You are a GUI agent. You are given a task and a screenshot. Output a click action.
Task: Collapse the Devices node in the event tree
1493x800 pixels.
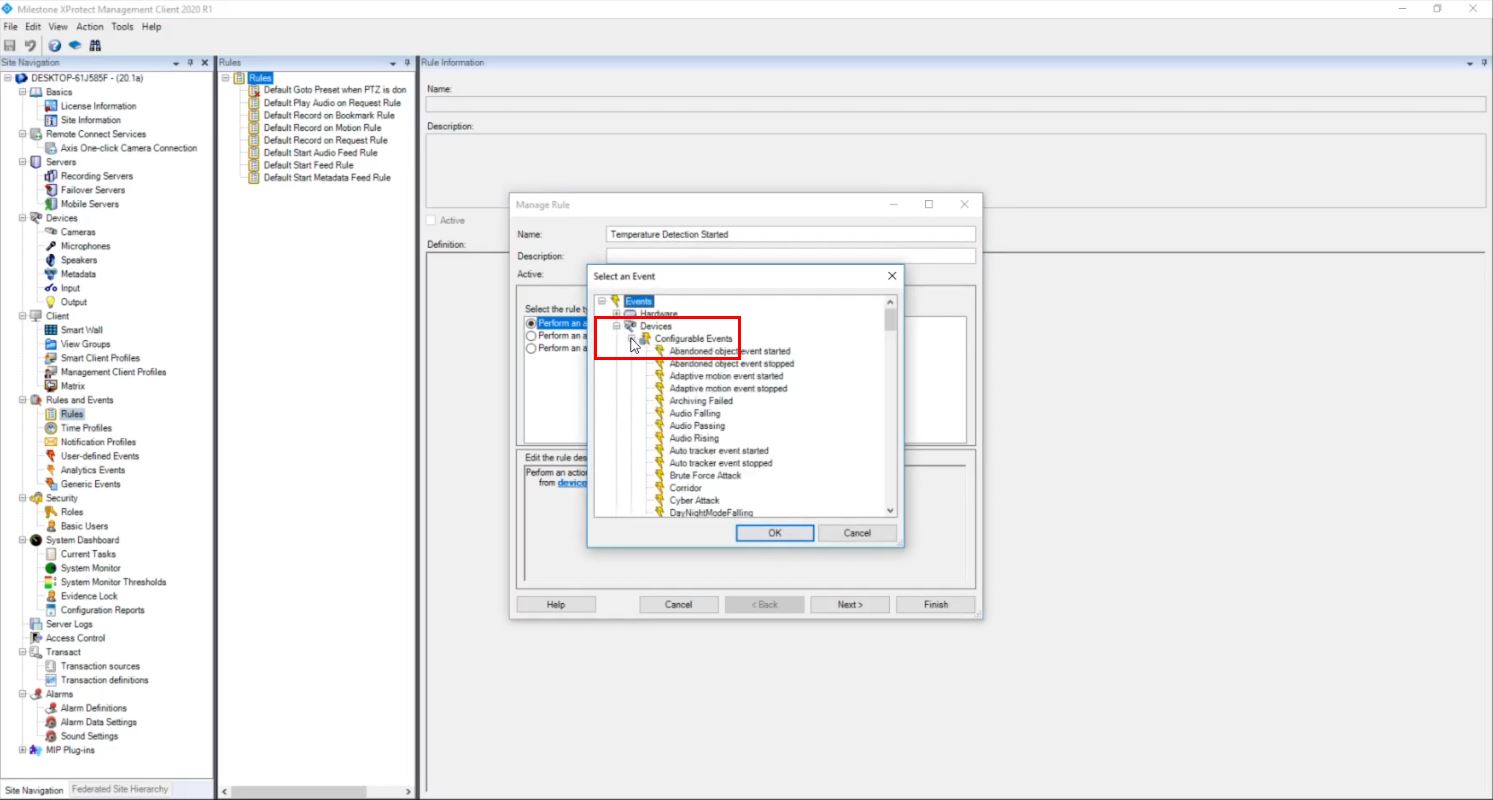615,325
